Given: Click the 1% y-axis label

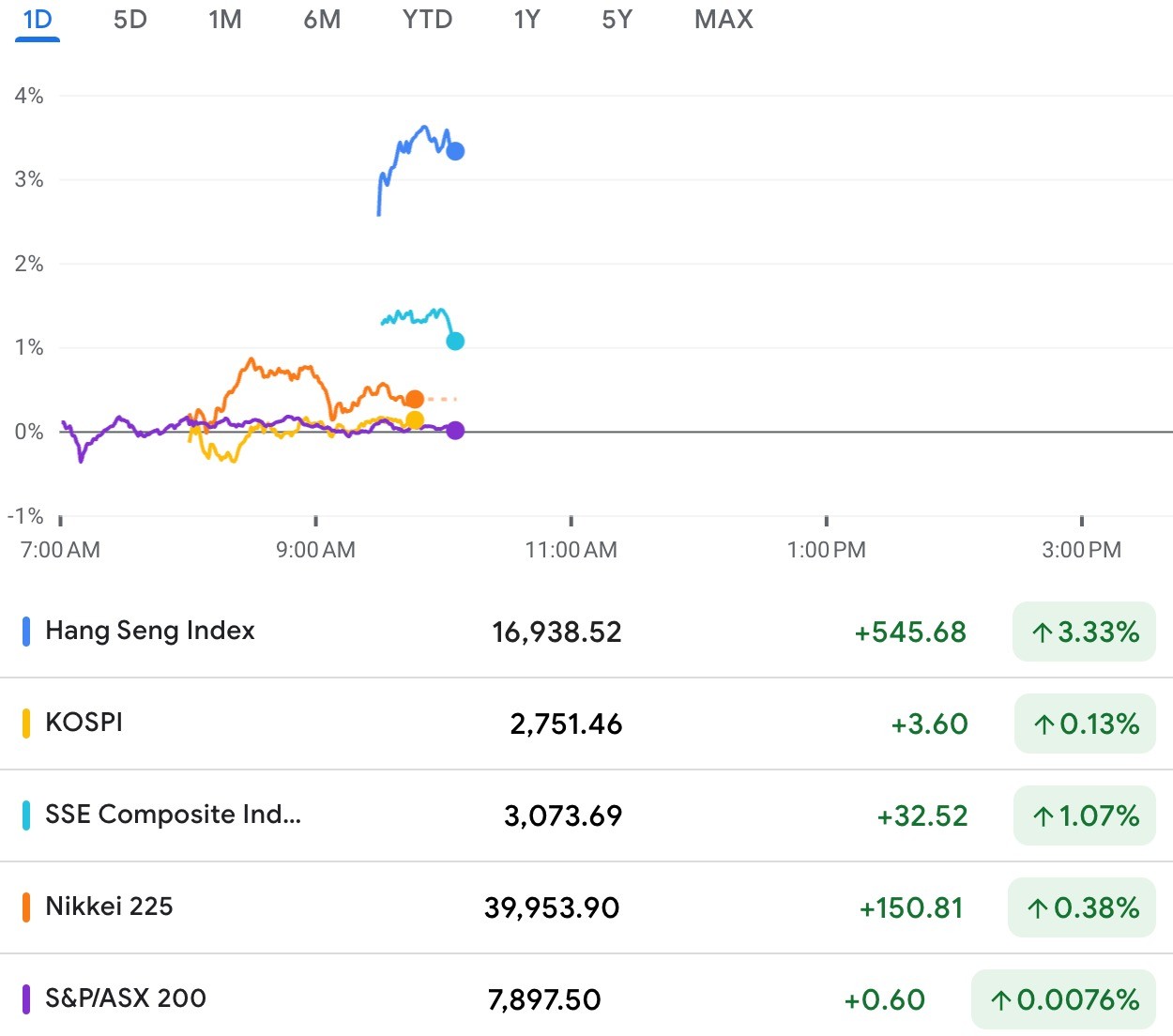Looking at the screenshot, I should (x=29, y=347).
